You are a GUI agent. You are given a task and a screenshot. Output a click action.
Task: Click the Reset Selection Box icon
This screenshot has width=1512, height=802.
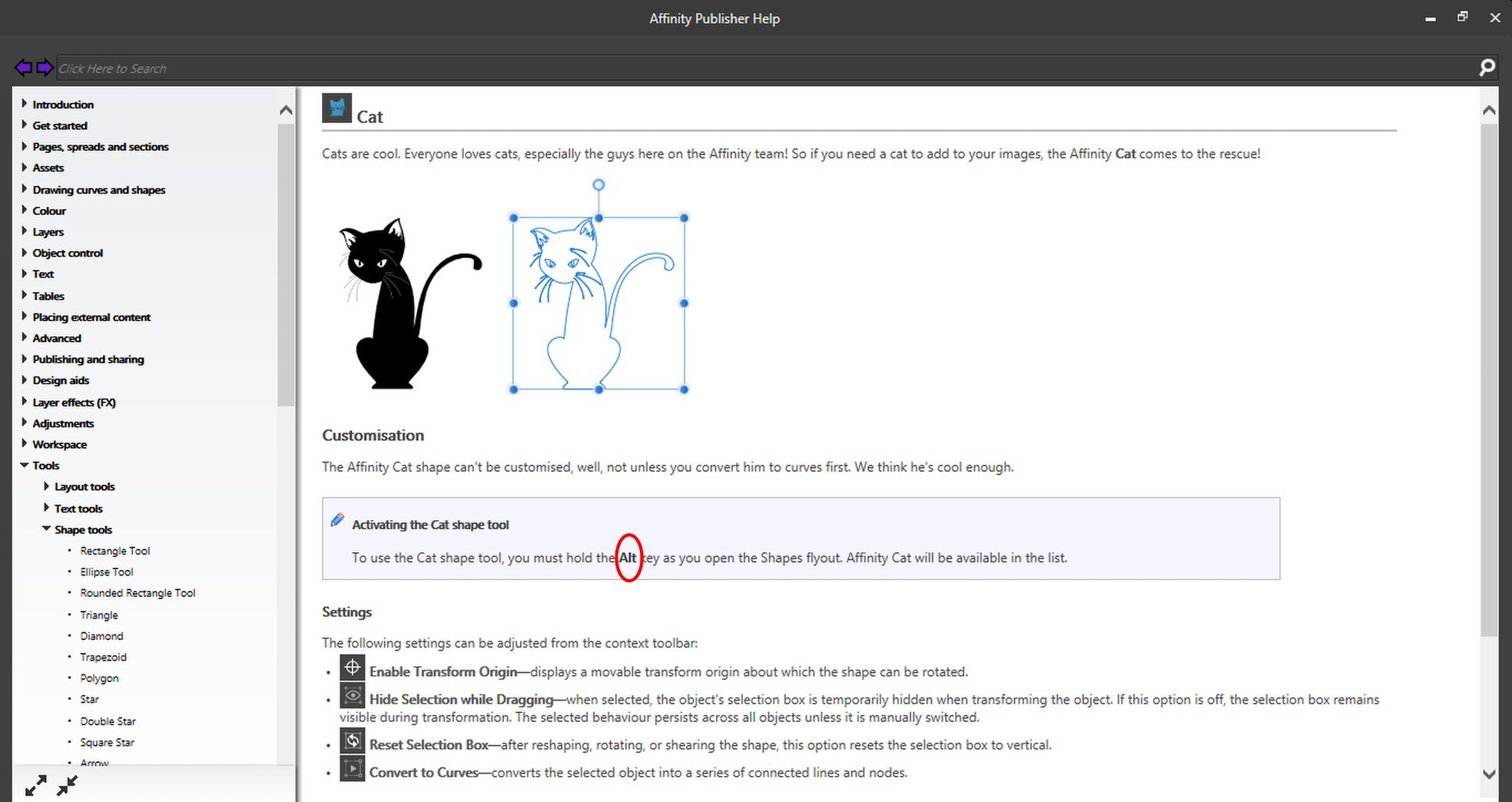point(352,741)
